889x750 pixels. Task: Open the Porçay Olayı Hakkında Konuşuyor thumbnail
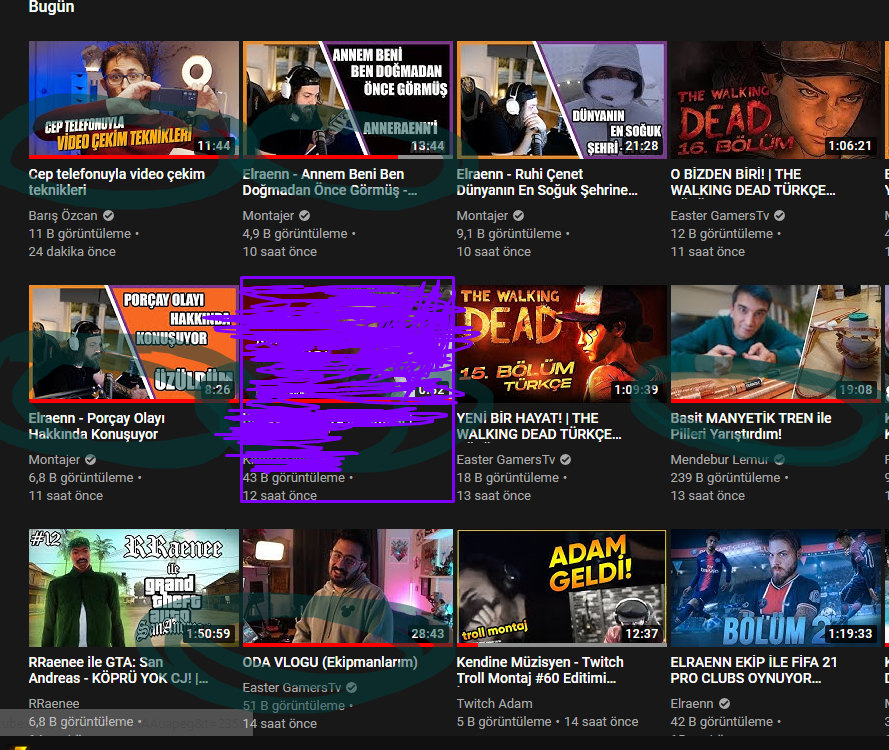click(x=134, y=344)
